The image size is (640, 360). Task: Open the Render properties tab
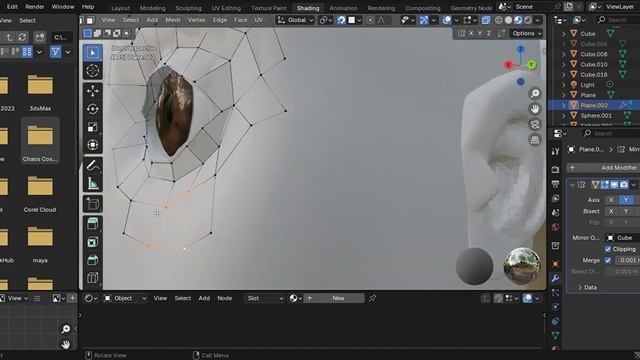[x=555, y=169]
